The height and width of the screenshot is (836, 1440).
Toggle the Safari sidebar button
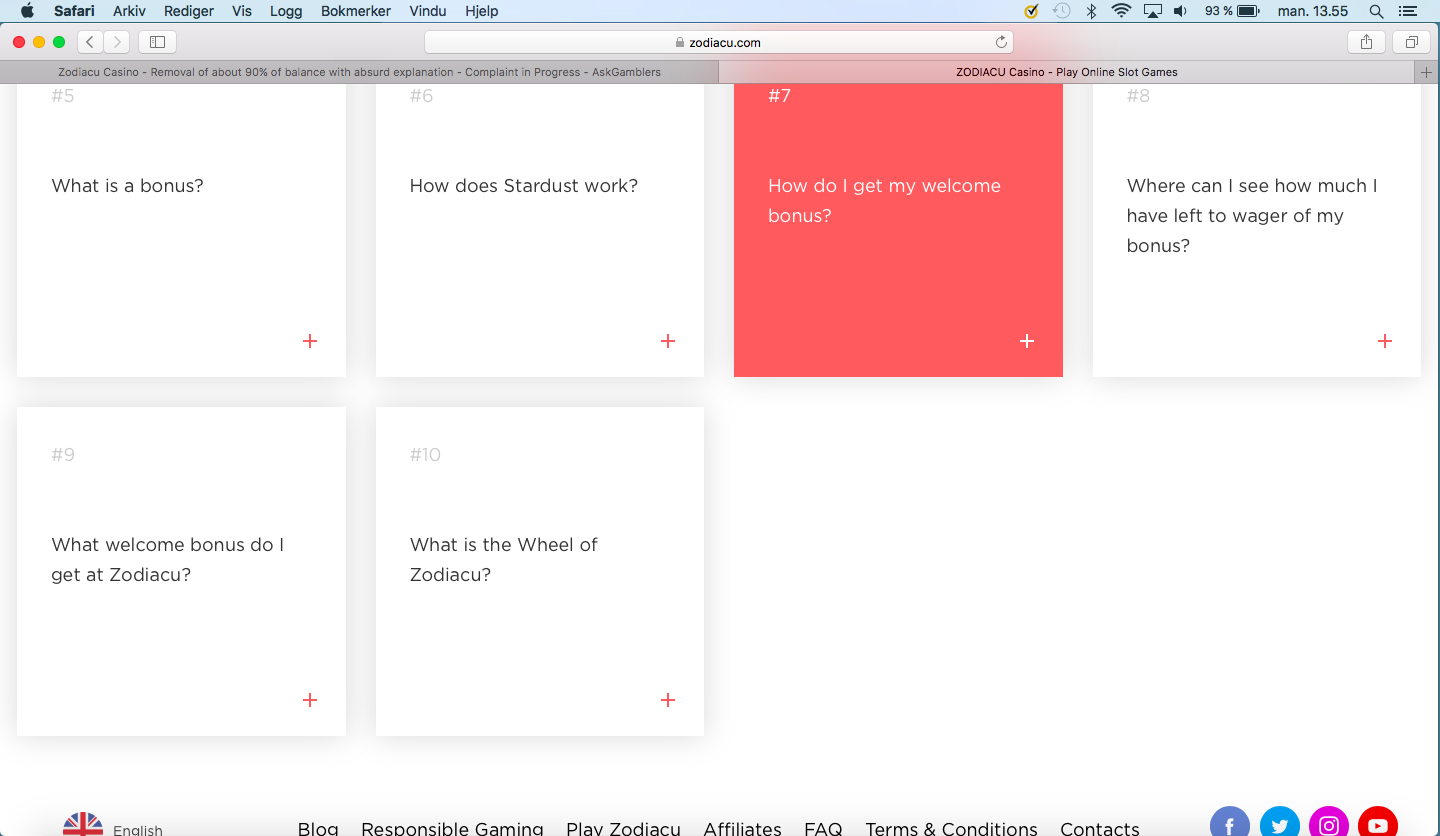[x=157, y=42]
